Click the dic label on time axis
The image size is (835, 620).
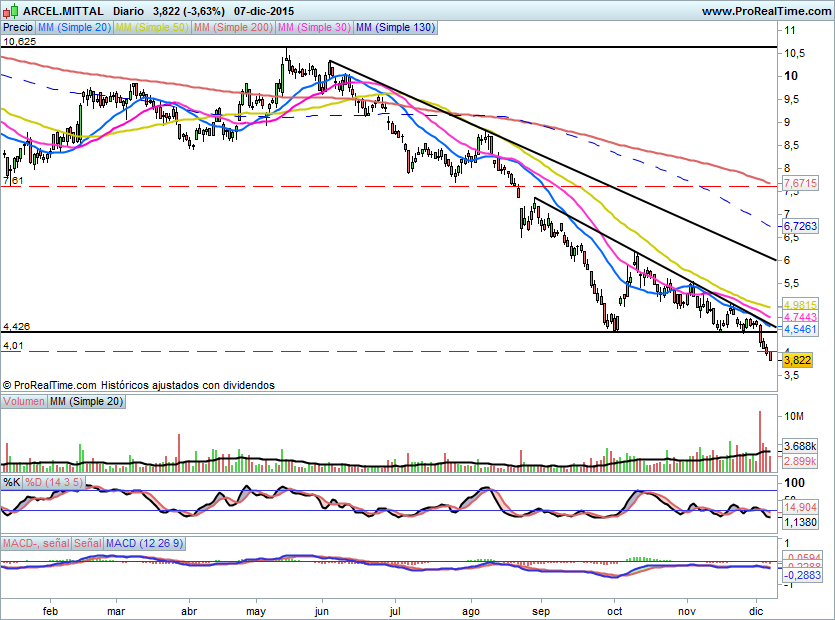click(x=756, y=611)
